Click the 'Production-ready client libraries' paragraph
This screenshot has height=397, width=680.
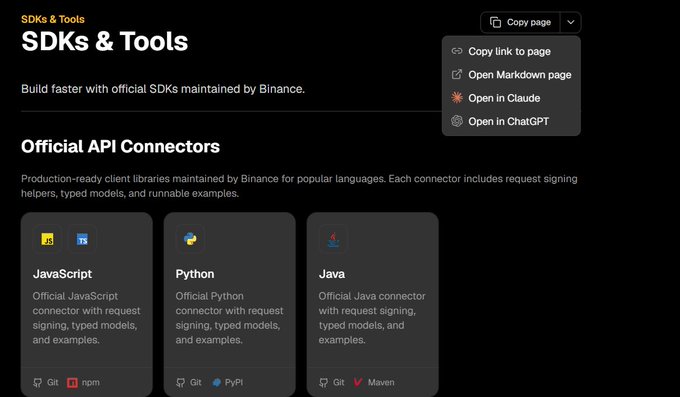coord(299,186)
